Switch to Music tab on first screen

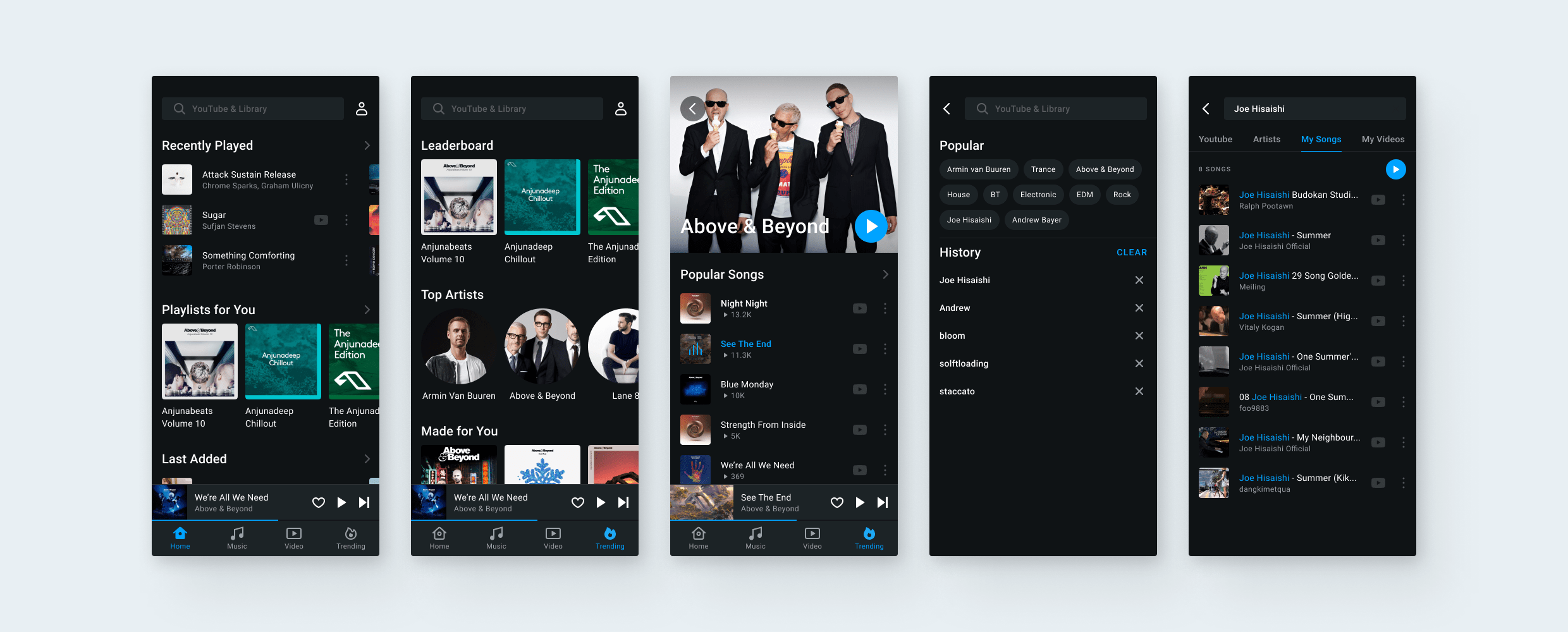(x=237, y=538)
